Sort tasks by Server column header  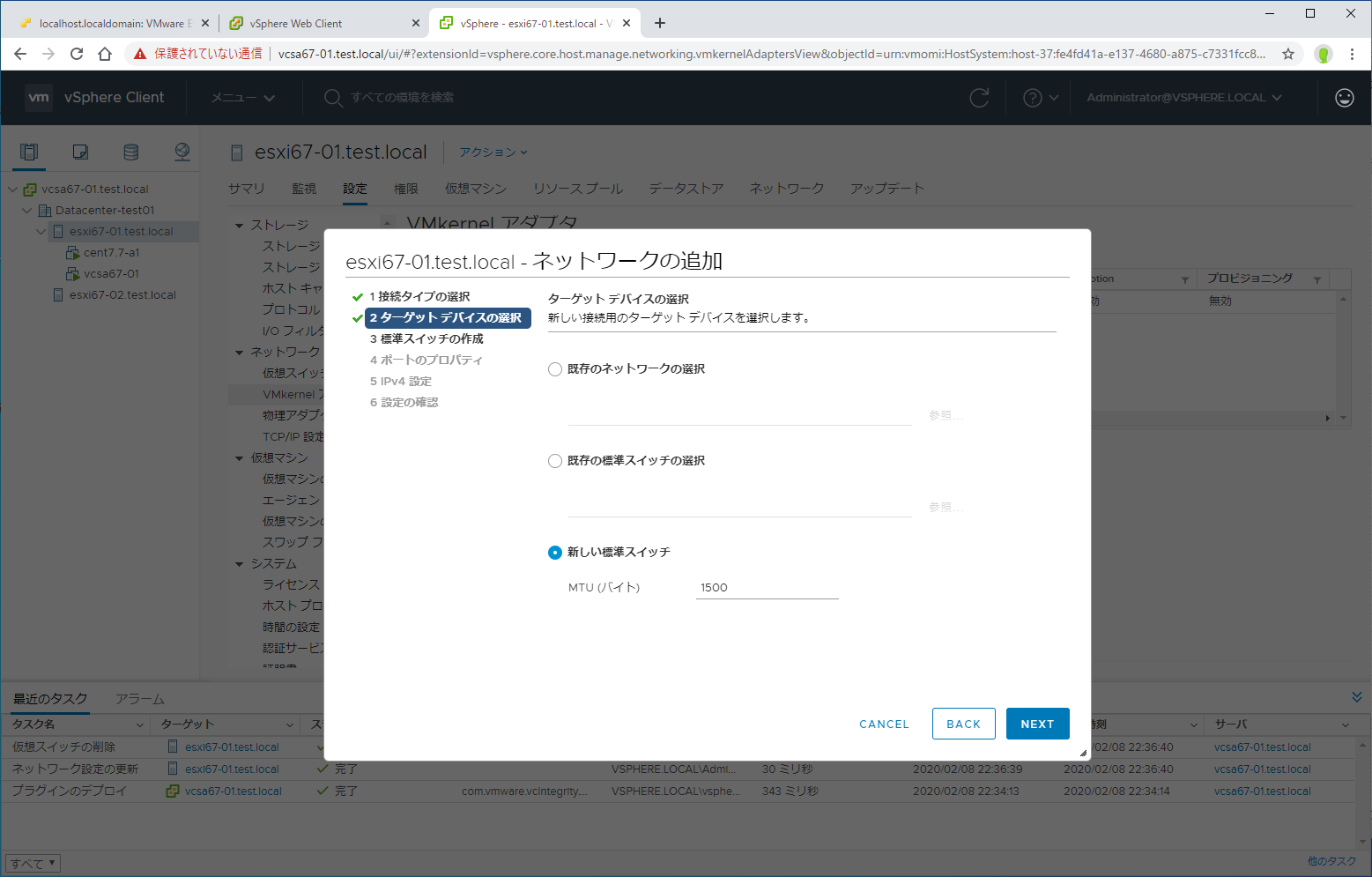point(1231,725)
